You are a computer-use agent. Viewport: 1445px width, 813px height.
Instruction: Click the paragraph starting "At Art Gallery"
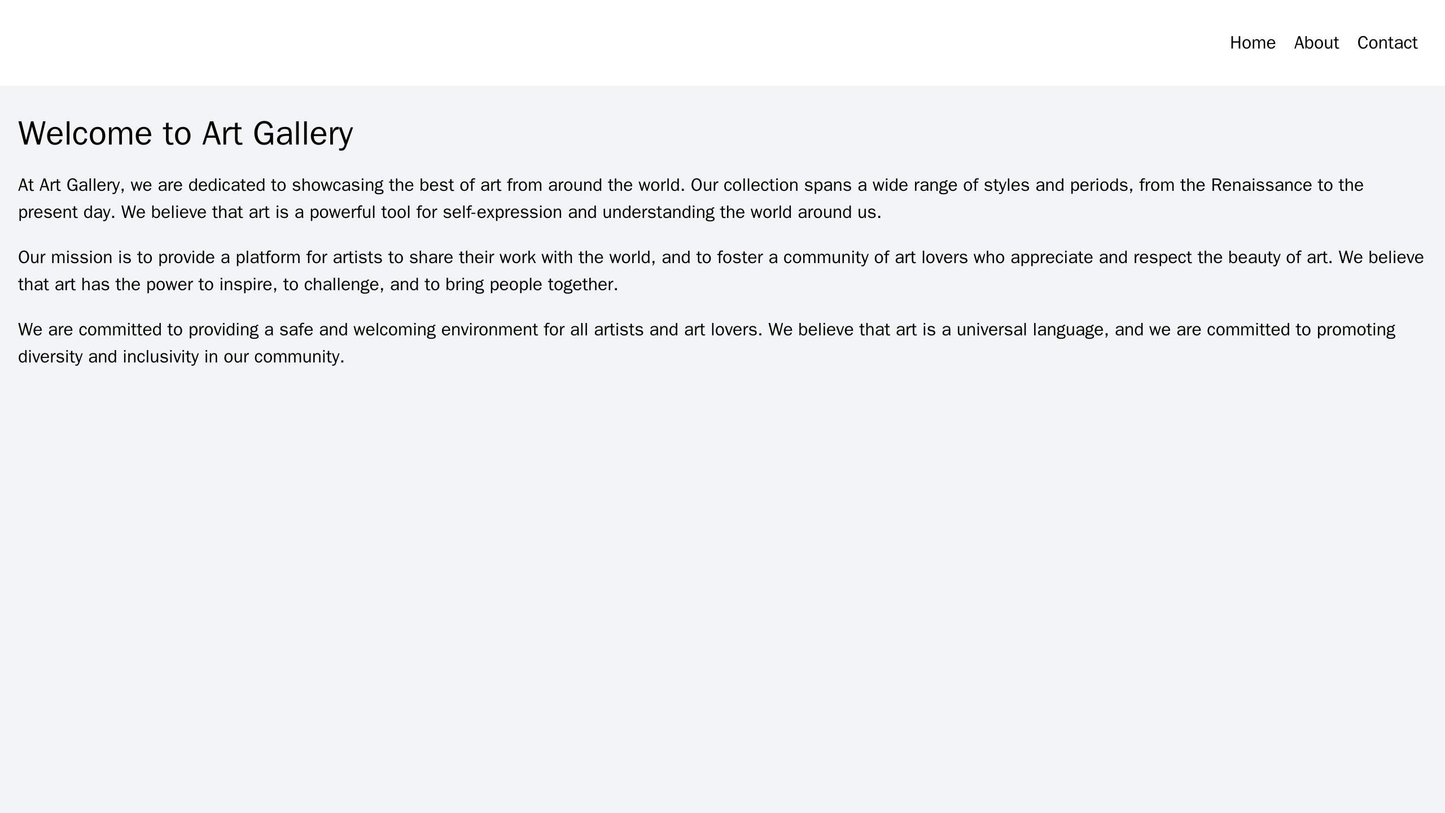point(690,198)
